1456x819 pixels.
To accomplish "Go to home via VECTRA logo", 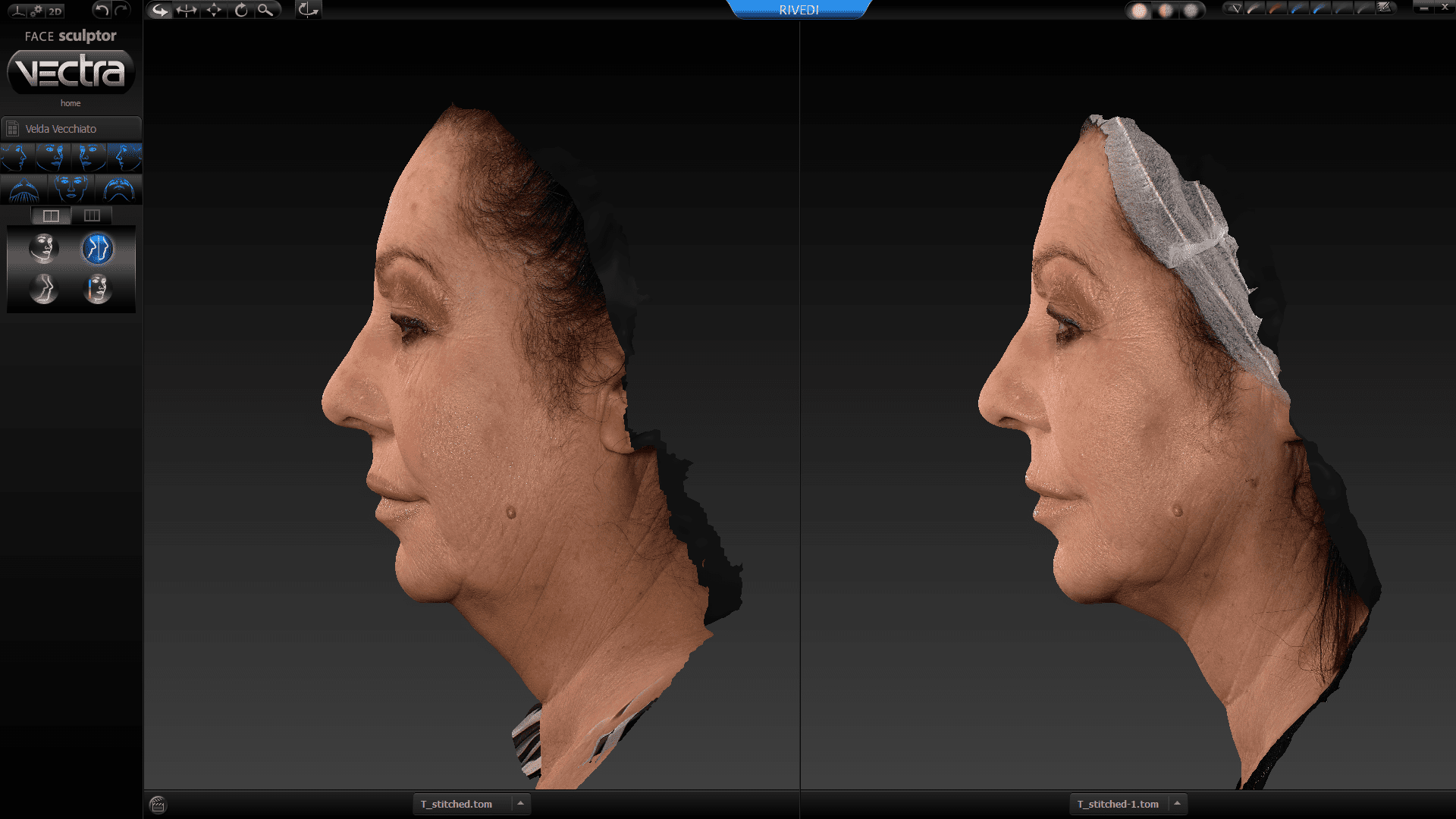I will click(x=71, y=71).
